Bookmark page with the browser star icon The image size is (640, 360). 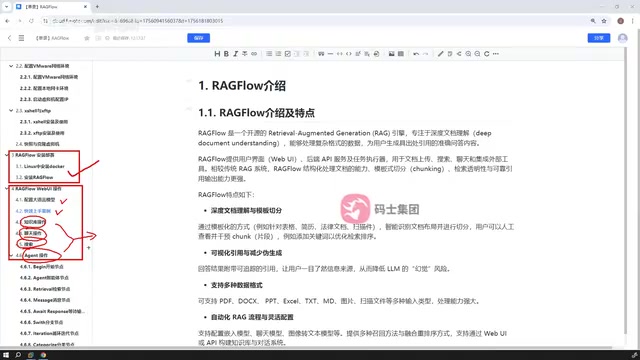[604, 21]
